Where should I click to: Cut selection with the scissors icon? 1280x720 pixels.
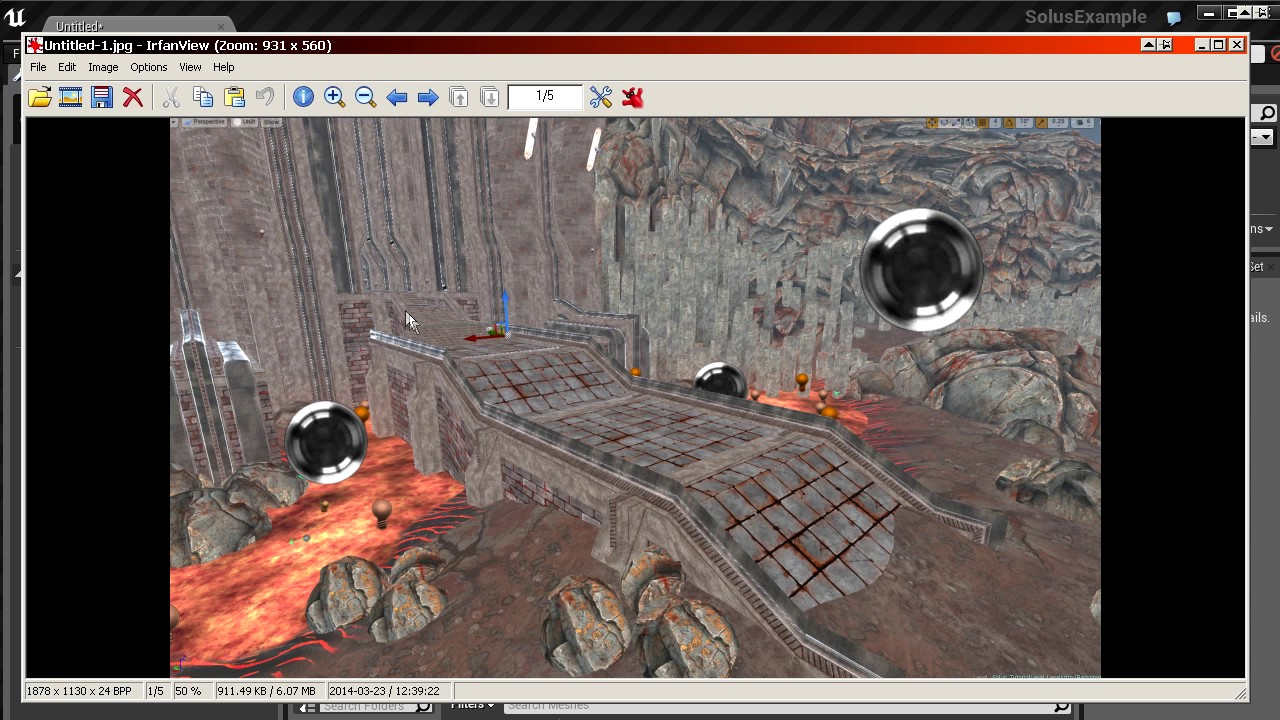click(171, 97)
